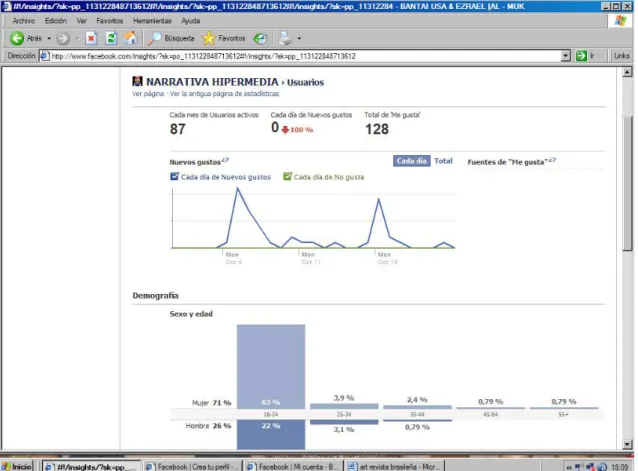Expand the address bar dropdown arrow
This screenshot has height=471, width=638.
(x=566, y=56)
